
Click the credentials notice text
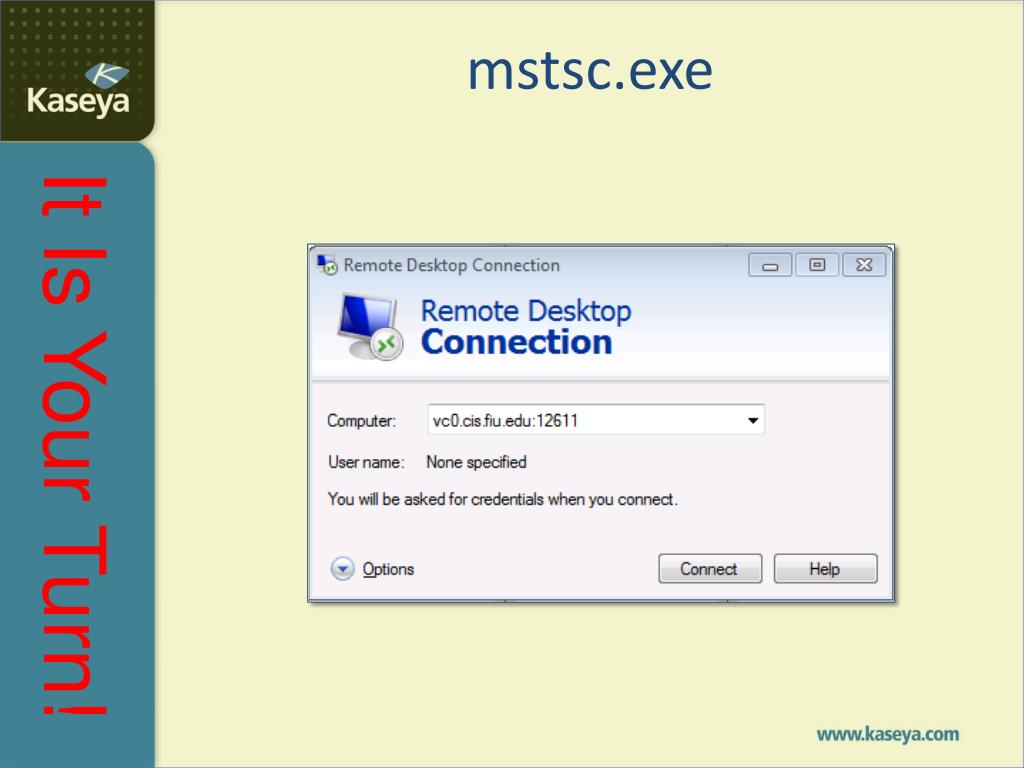coord(503,500)
